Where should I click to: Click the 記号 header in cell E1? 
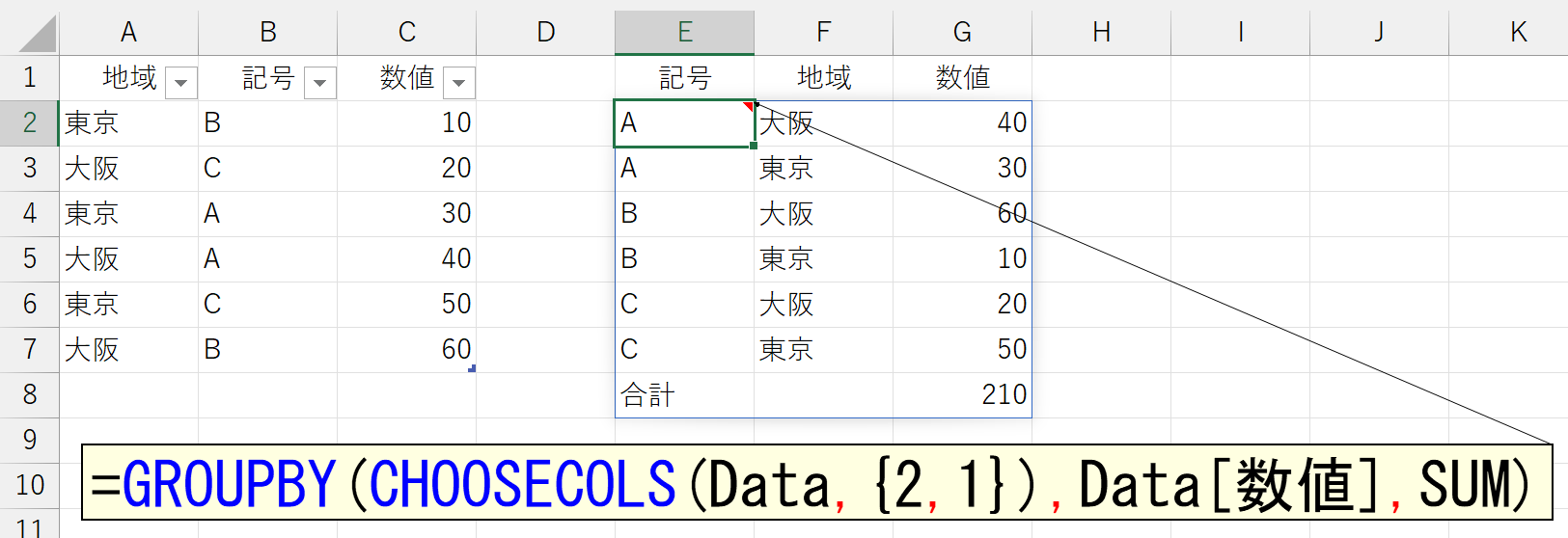click(x=685, y=78)
